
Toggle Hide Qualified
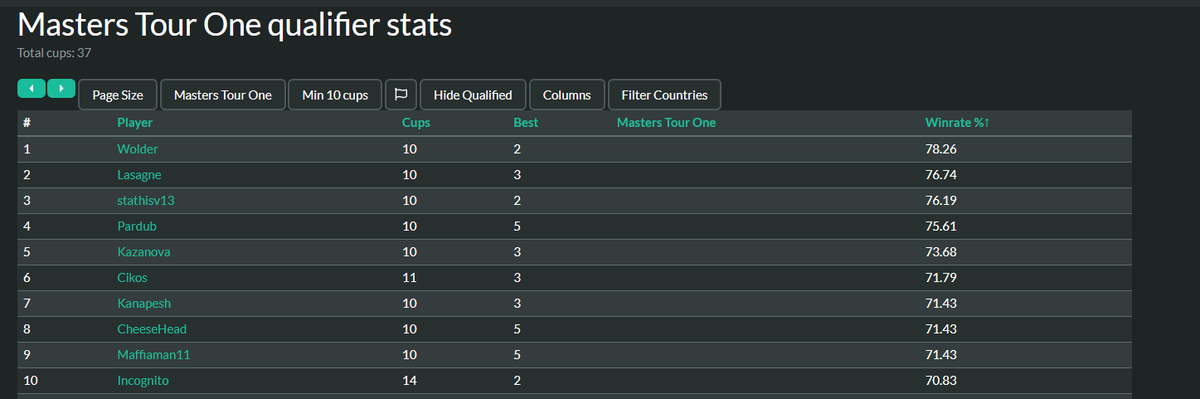pyautogui.click(x=473, y=95)
